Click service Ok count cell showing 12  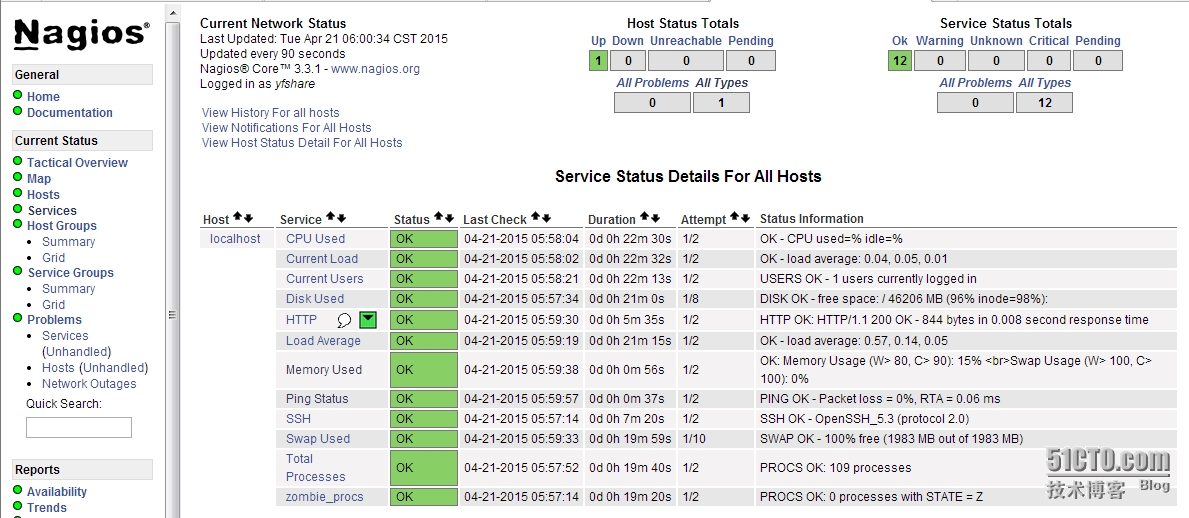900,61
